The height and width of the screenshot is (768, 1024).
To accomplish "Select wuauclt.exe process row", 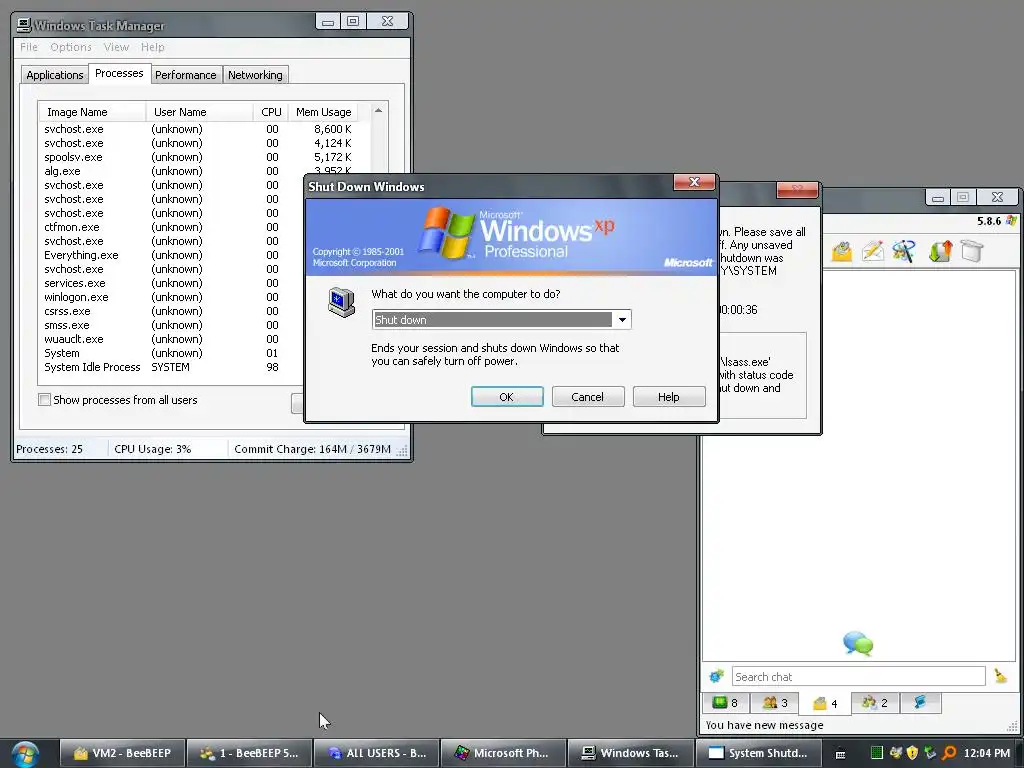I will click(171, 340).
